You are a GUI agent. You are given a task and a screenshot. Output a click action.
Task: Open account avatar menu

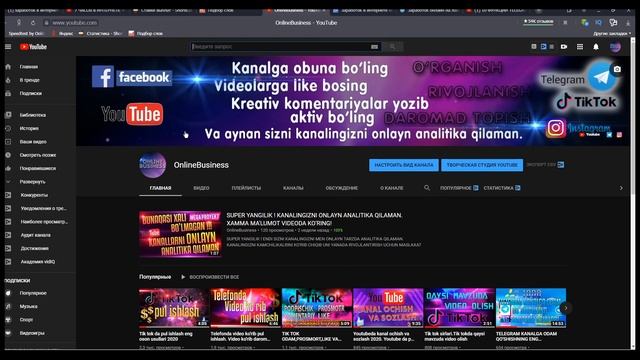click(x=616, y=47)
